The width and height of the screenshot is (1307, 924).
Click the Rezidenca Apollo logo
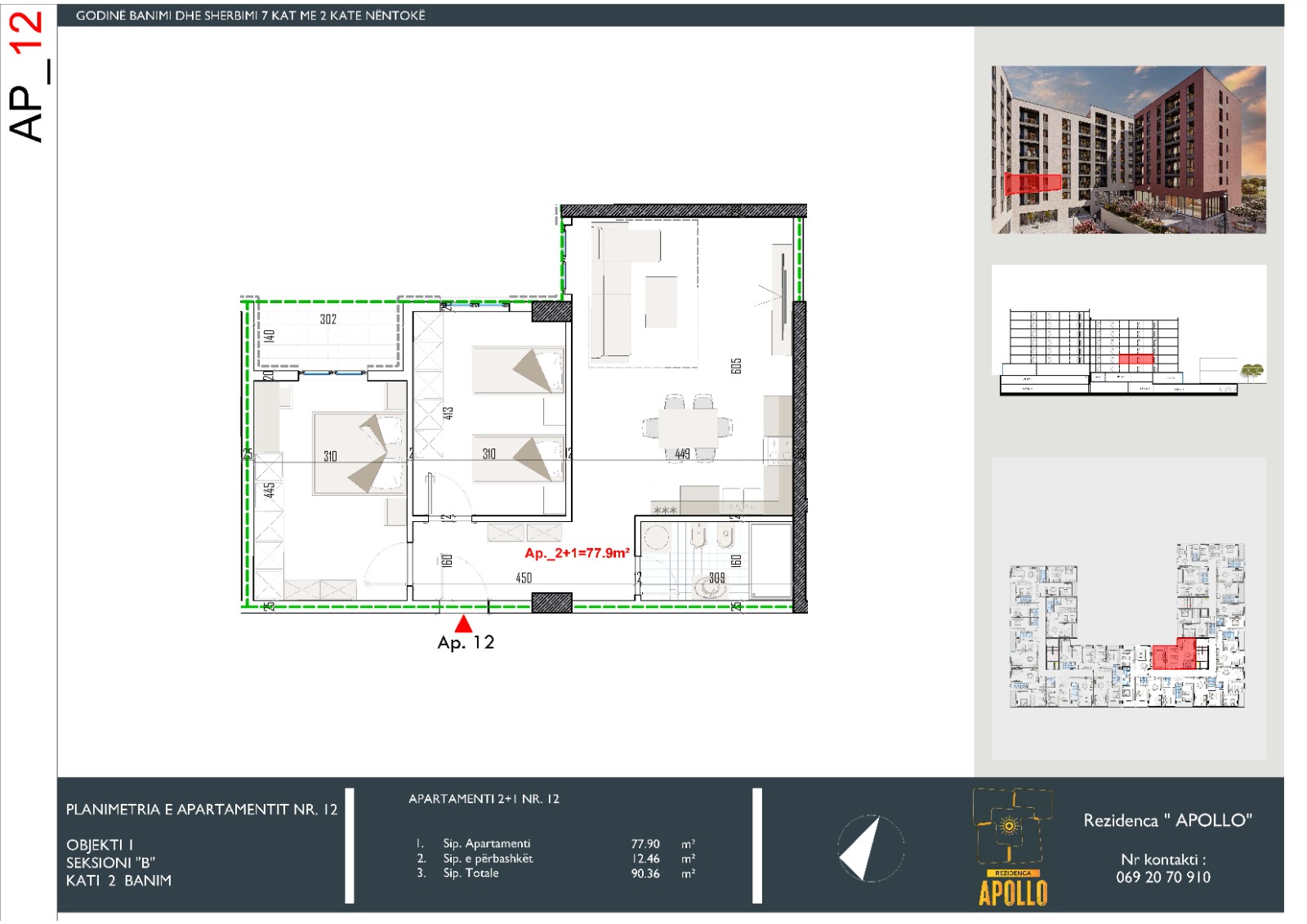coord(1012,847)
